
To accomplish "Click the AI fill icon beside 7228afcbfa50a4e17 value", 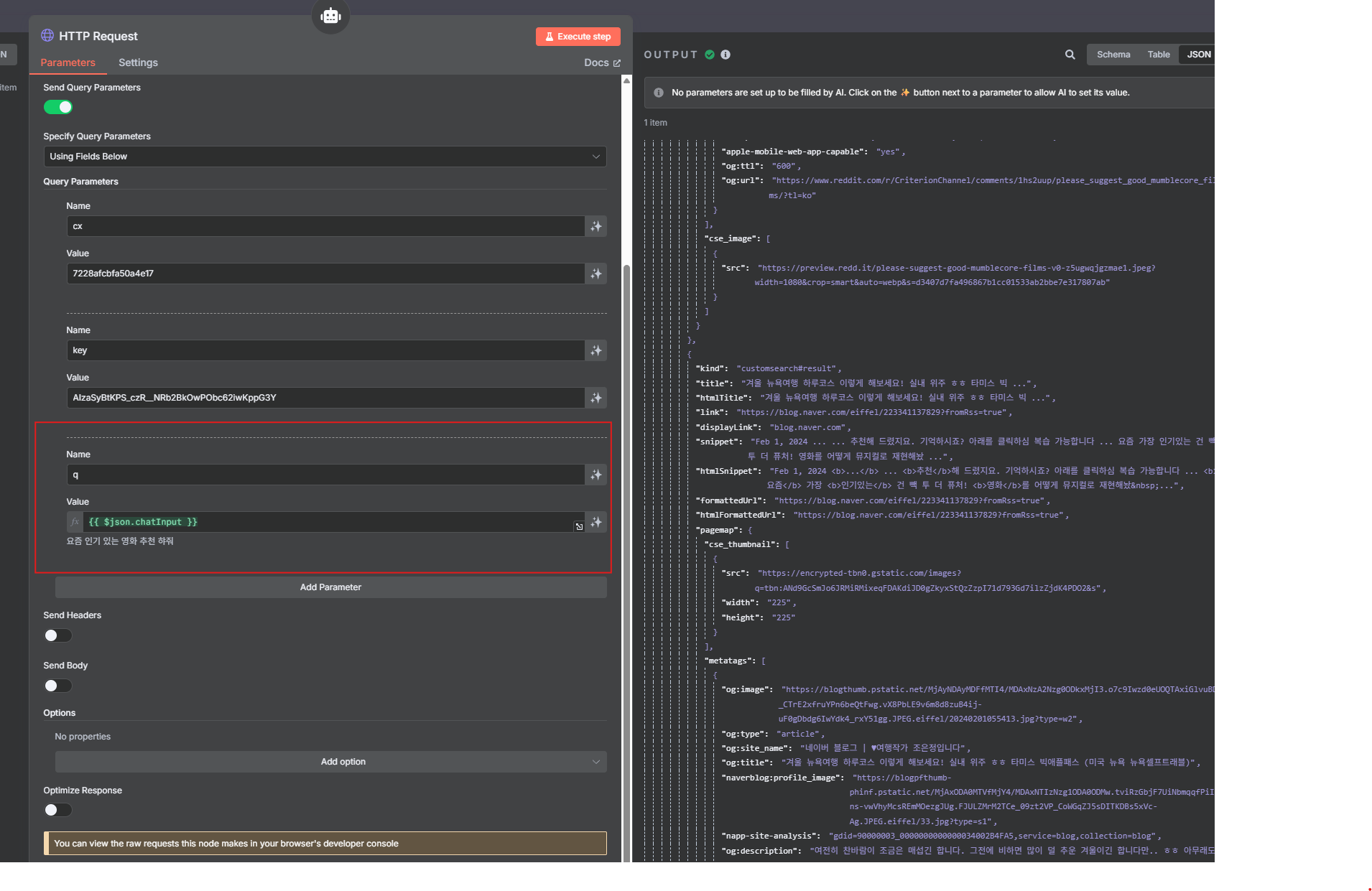I will (x=596, y=274).
